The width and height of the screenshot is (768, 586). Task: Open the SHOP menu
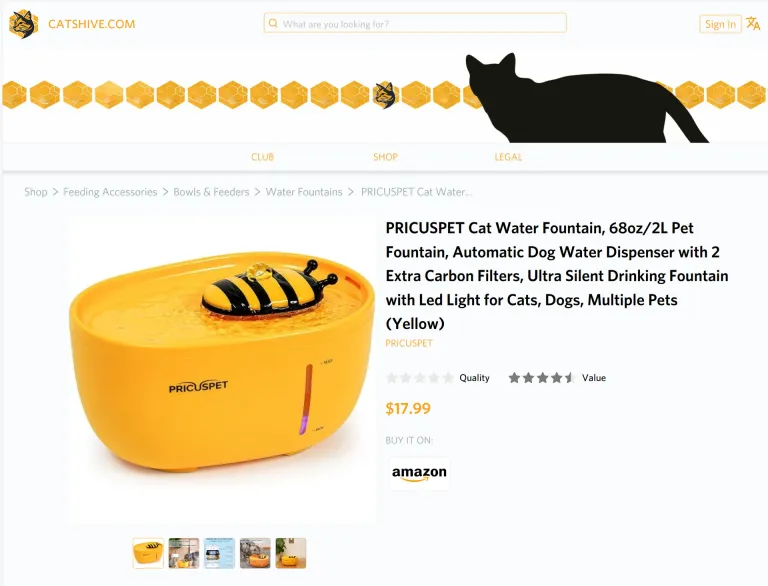tap(385, 157)
